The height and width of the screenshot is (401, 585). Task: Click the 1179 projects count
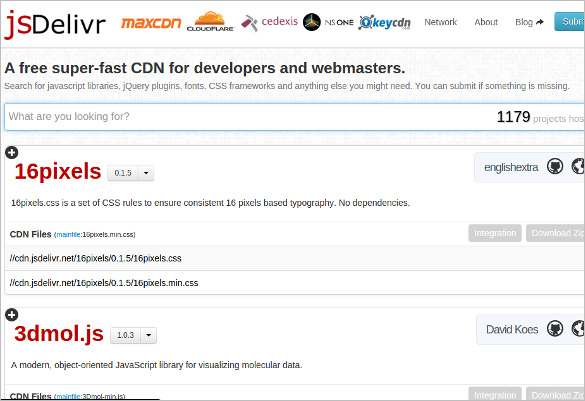click(513, 117)
